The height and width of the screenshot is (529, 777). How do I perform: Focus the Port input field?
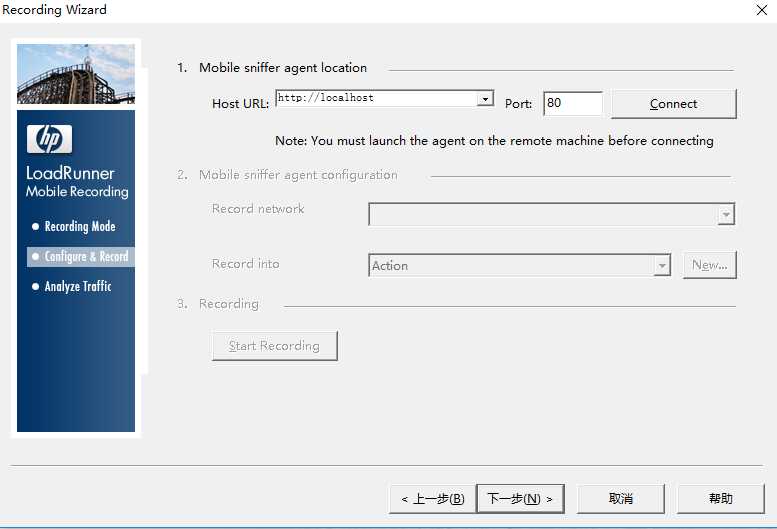tap(573, 104)
